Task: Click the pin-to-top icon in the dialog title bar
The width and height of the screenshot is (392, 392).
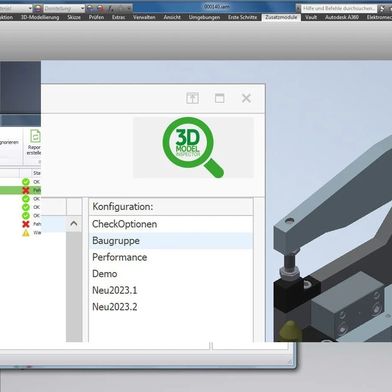Action: point(192,98)
